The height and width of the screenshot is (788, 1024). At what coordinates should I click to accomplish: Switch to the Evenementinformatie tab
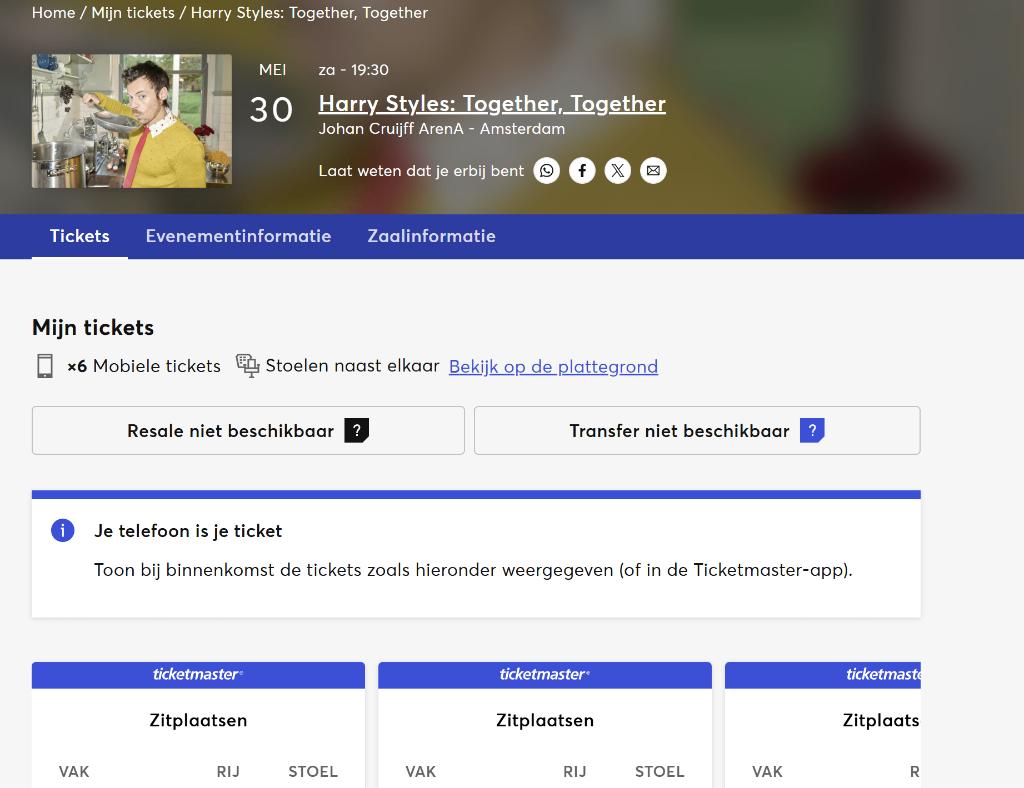238,236
